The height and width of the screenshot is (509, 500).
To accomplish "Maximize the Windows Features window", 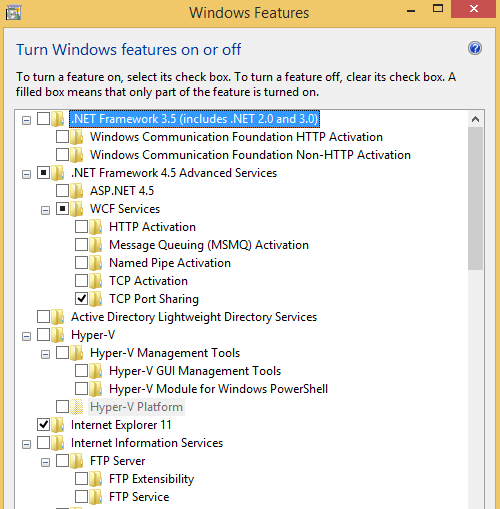I will 438,9.
